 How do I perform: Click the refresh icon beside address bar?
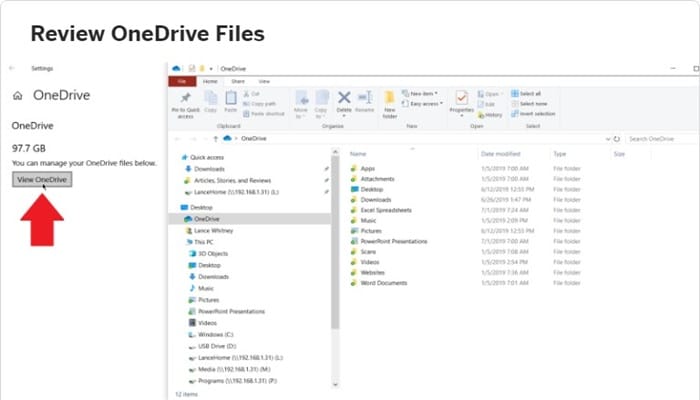[x=617, y=139]
